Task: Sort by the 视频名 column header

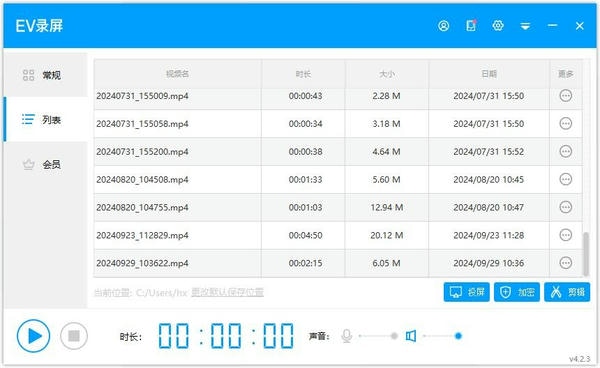Action: tap(178, 74)
